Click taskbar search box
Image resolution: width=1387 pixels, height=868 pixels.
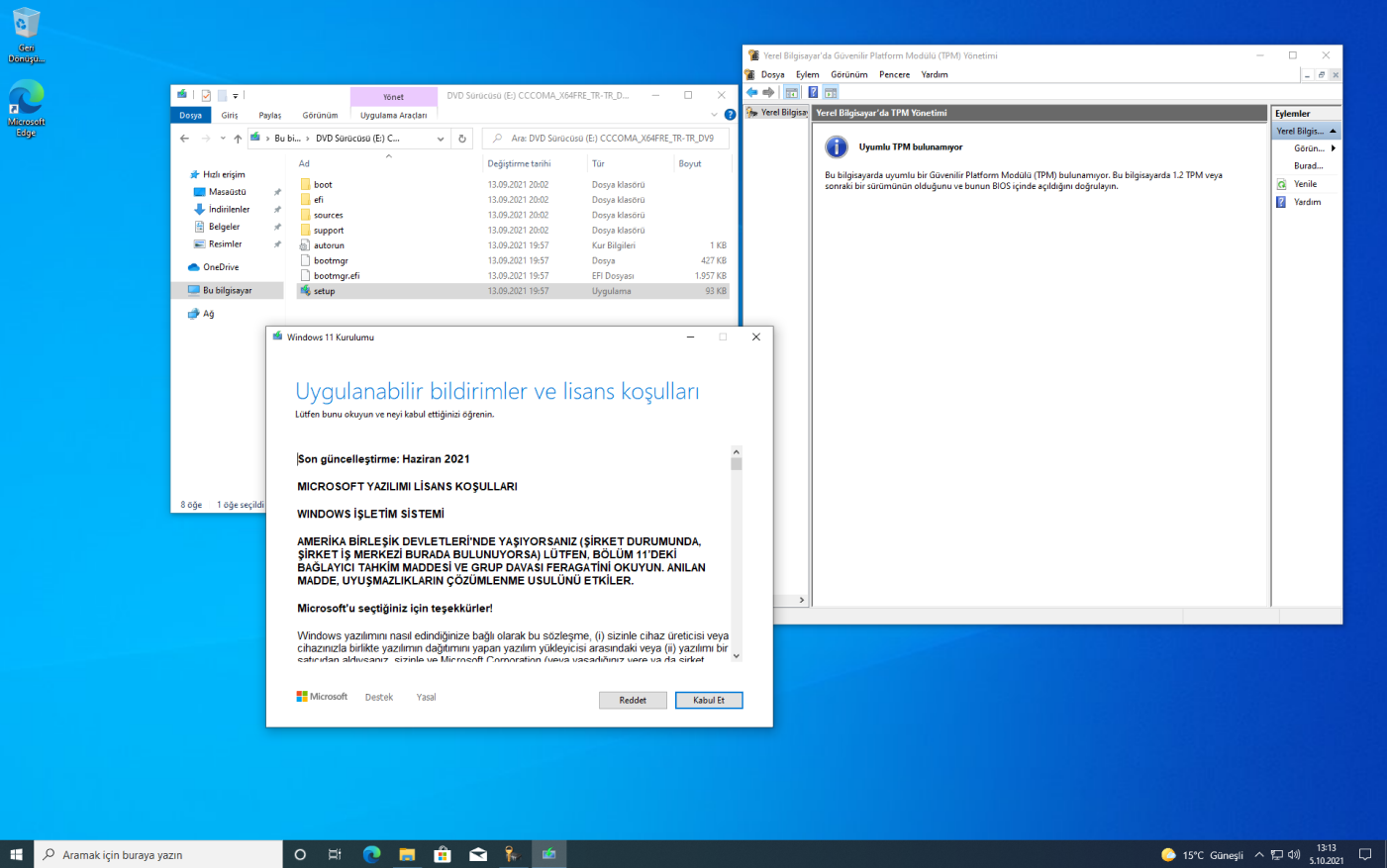coord(158,854)
